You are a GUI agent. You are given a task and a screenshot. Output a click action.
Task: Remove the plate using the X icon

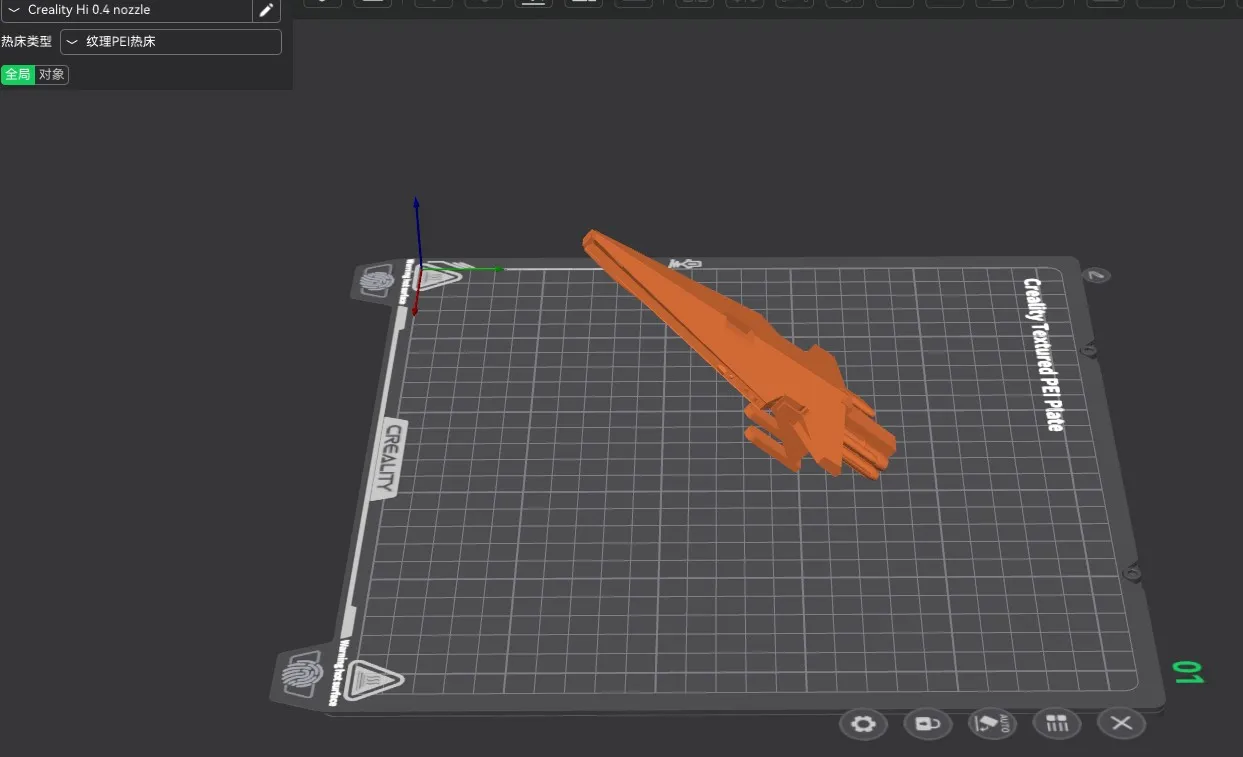tap(1121, 724)
